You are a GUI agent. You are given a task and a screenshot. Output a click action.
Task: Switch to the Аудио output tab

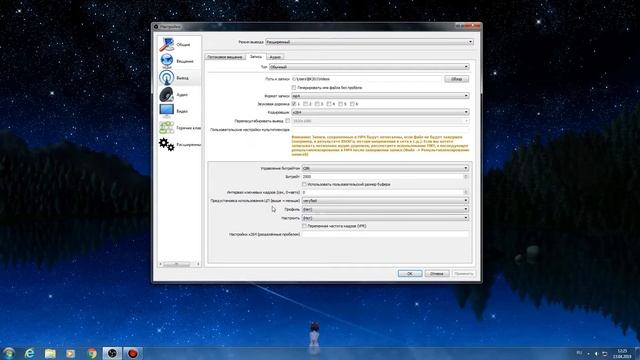tap(275, 57)
